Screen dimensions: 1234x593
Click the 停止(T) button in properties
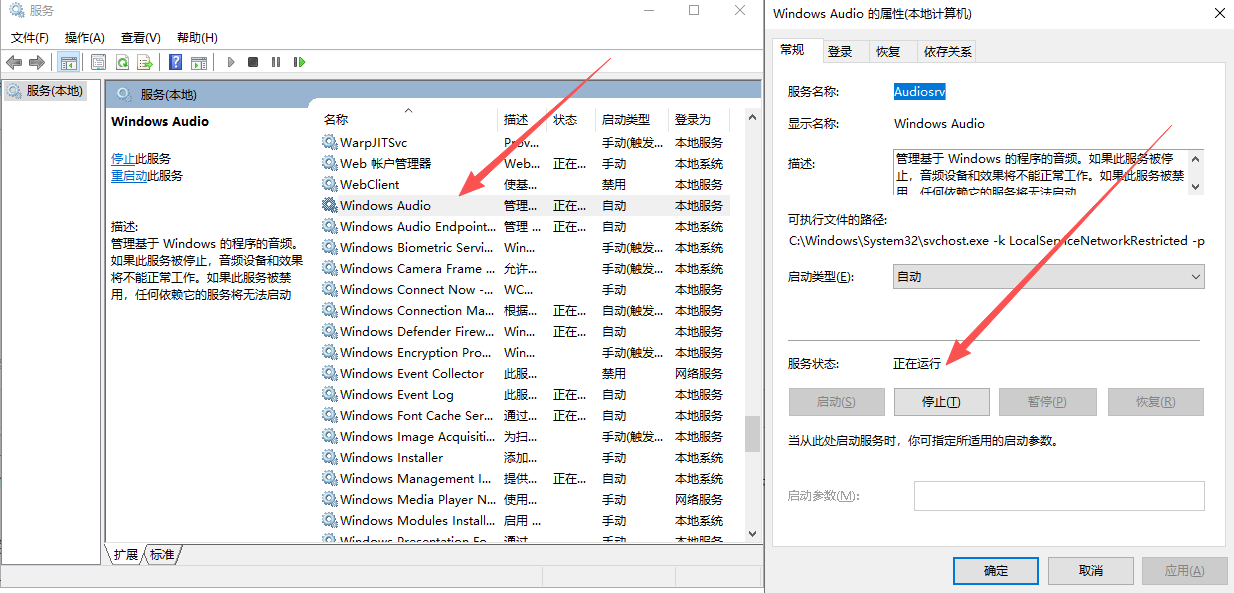click(941, 402)
